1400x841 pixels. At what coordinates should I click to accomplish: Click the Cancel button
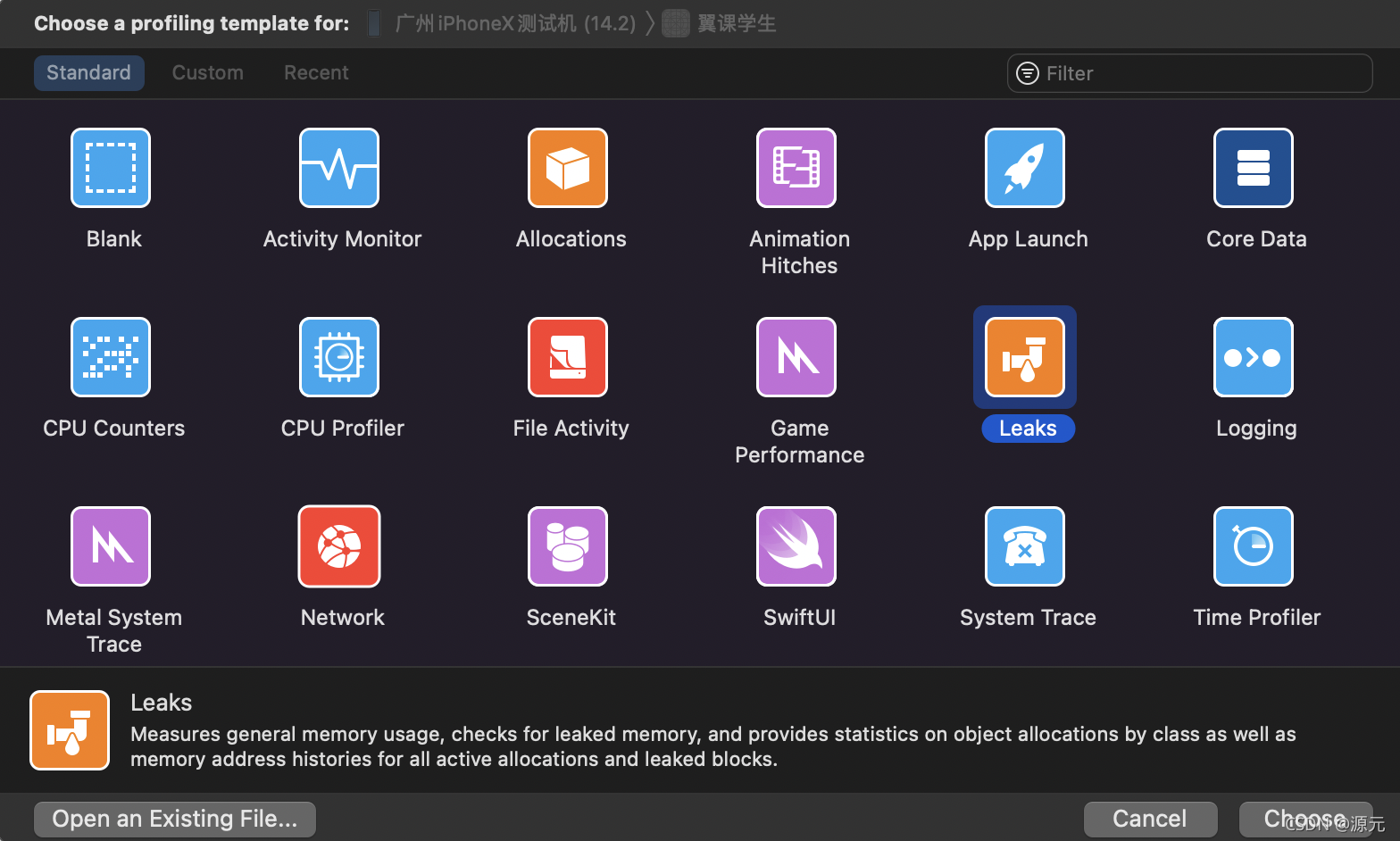(x=1150, y=819)
